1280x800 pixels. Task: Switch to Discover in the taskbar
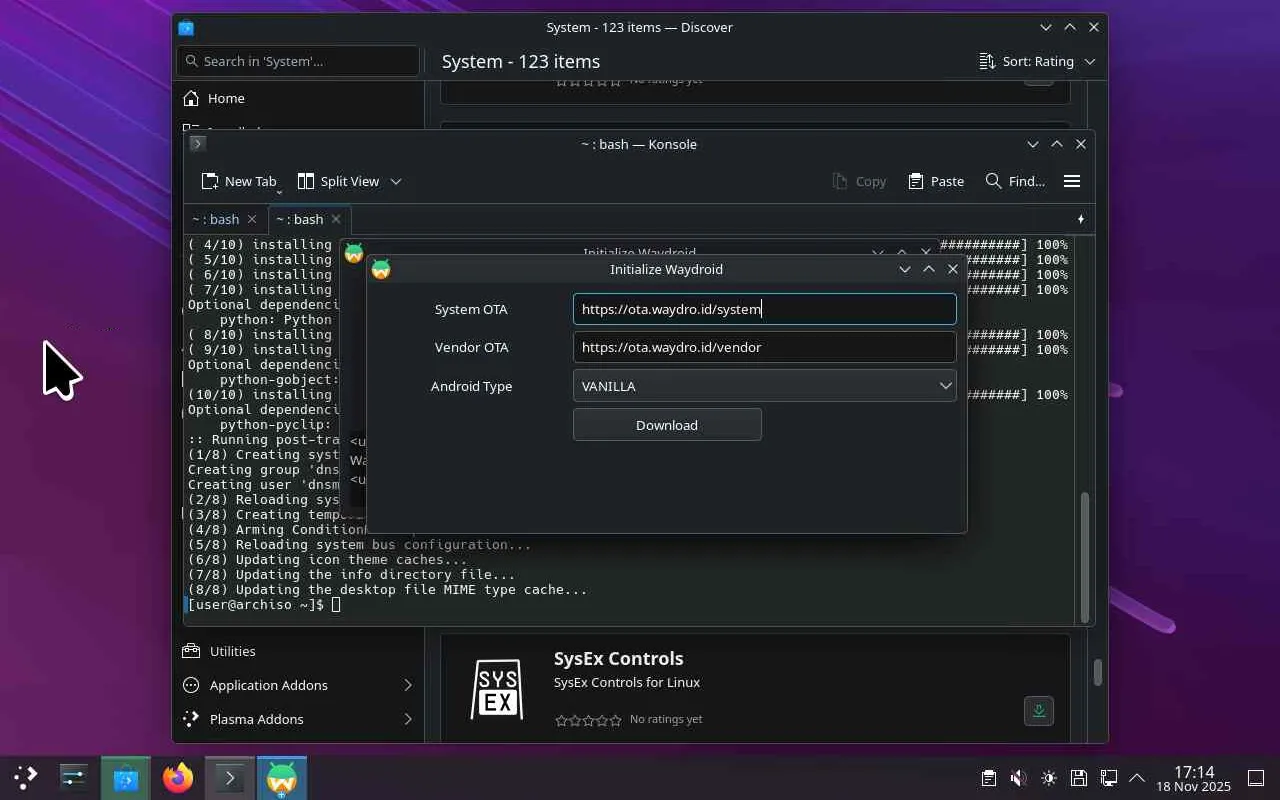[126, 778]
